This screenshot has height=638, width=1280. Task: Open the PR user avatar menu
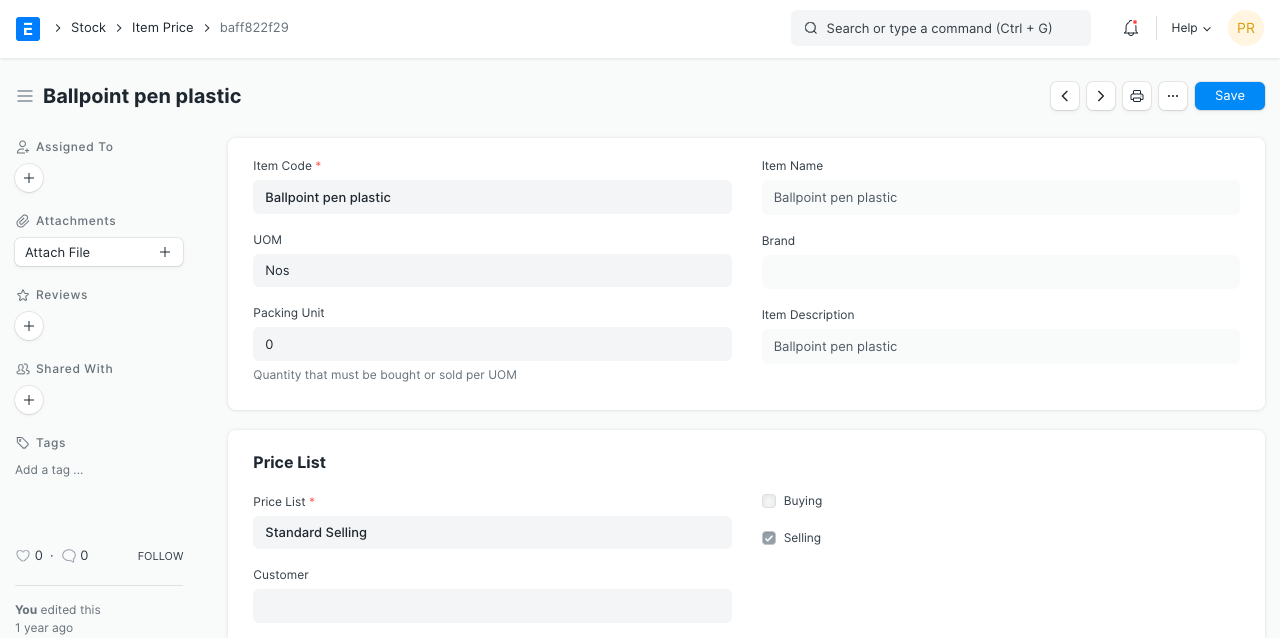pos(1246,28)
